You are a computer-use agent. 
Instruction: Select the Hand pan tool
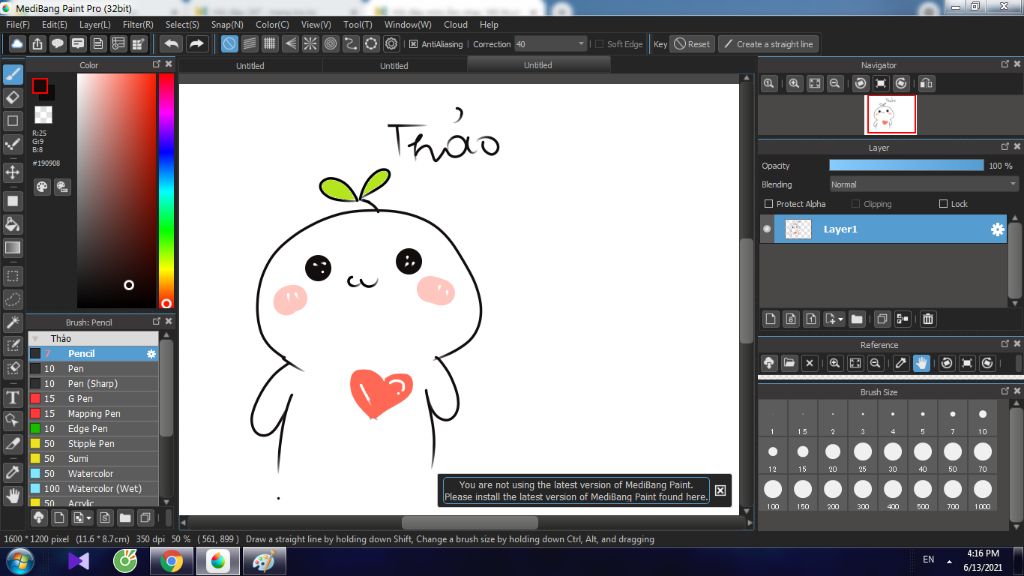13,496
